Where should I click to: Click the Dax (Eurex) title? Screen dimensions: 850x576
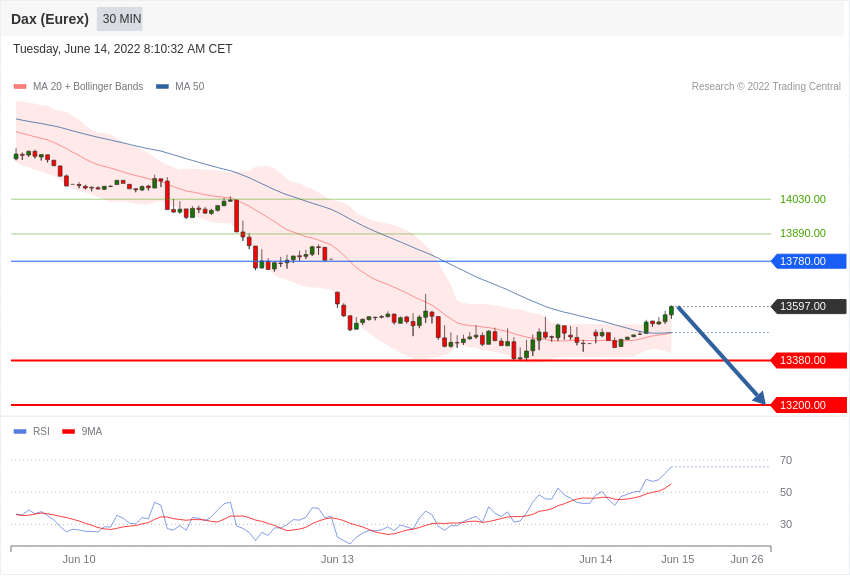pos(50,19)
